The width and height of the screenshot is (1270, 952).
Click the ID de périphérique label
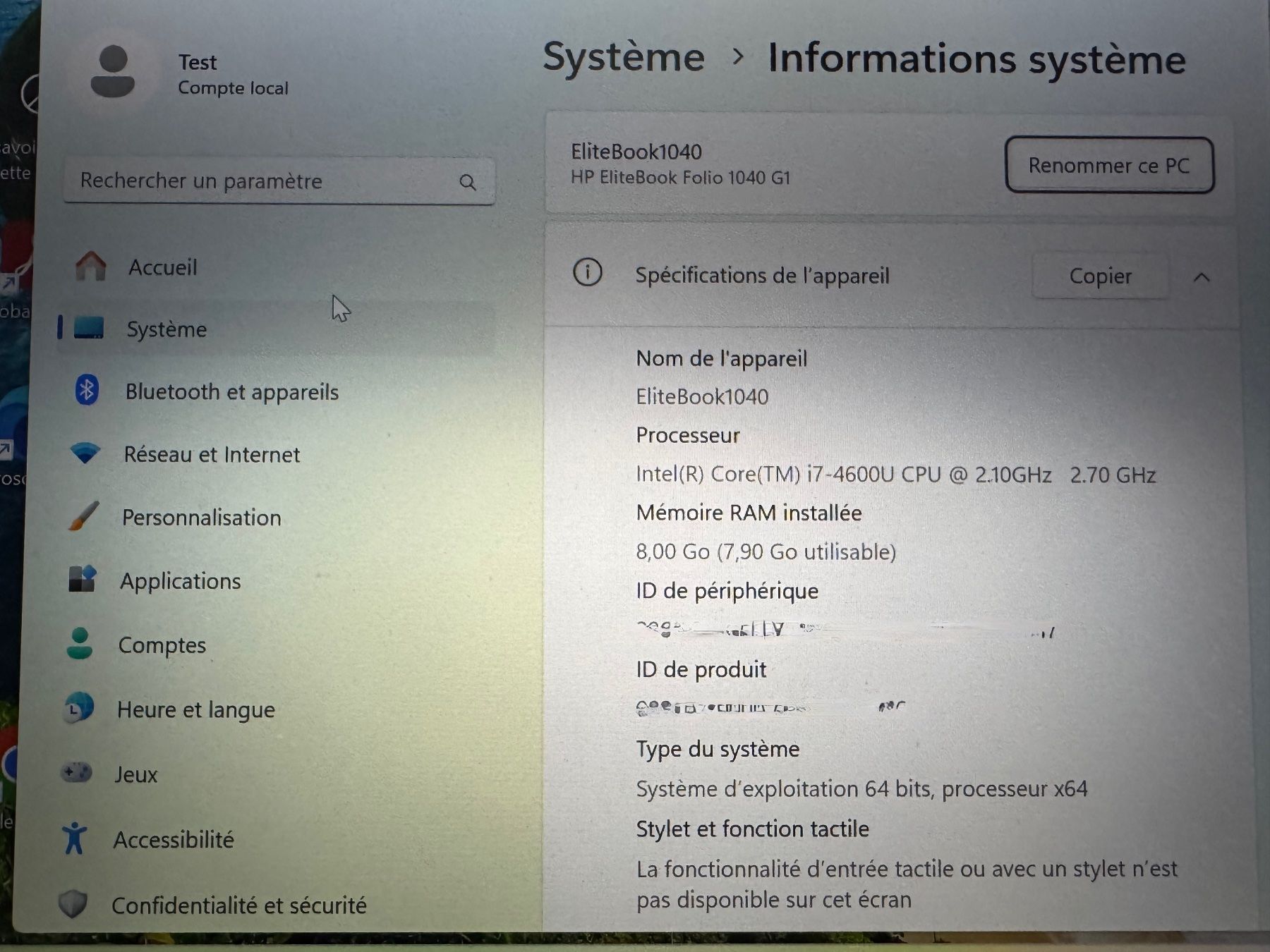click(x=727, y=591)
